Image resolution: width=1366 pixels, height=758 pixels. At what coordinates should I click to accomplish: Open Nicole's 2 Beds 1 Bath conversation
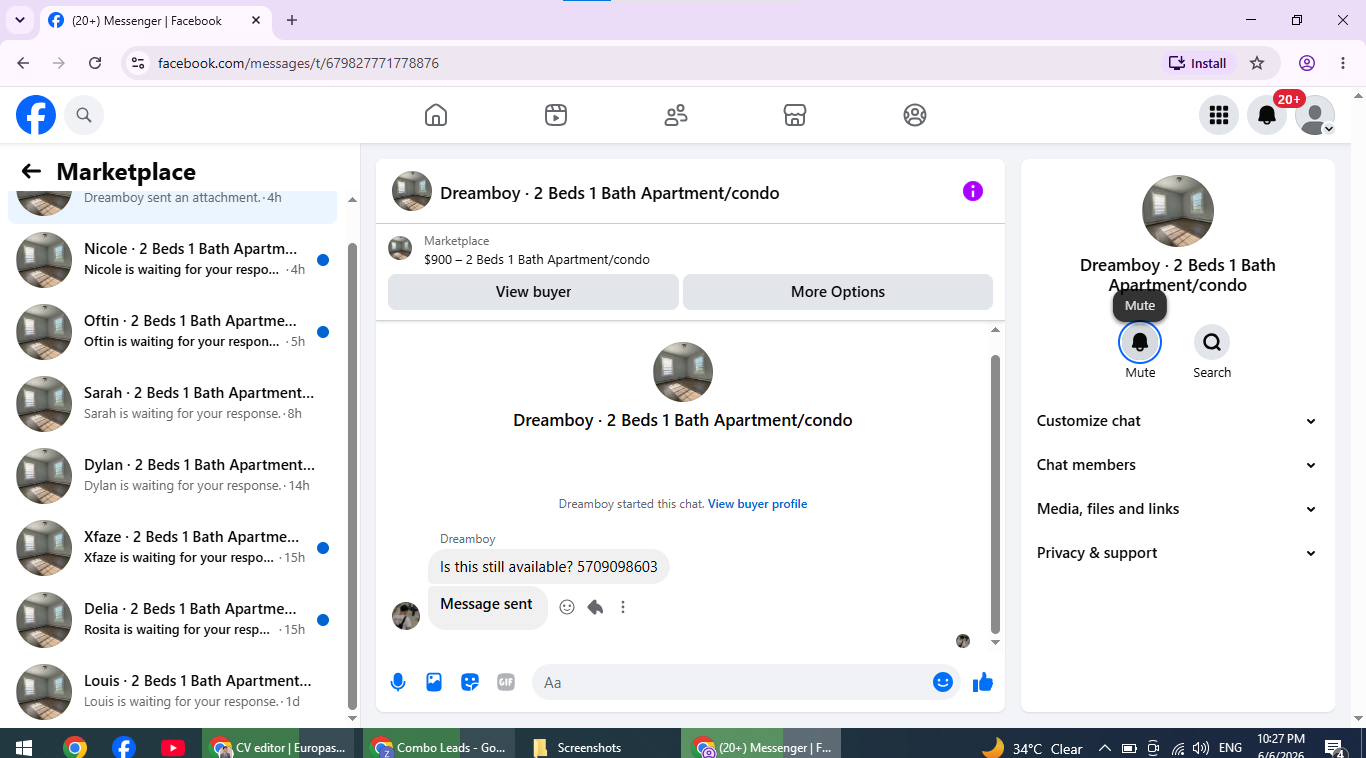pyautogui.click(x=173, y=260)
